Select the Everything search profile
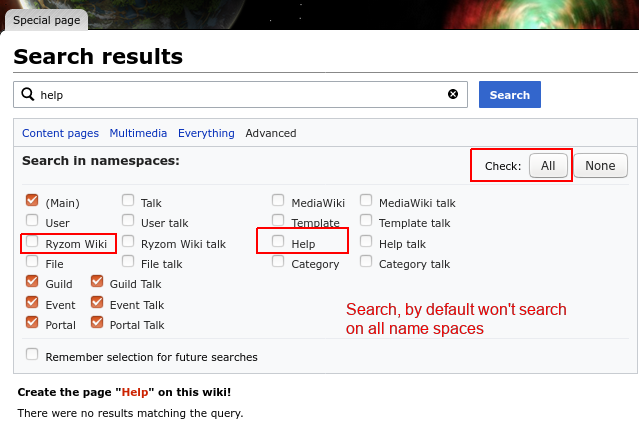Image resolution: width=639 pixels, height=436 pixels. click(206, 133)
